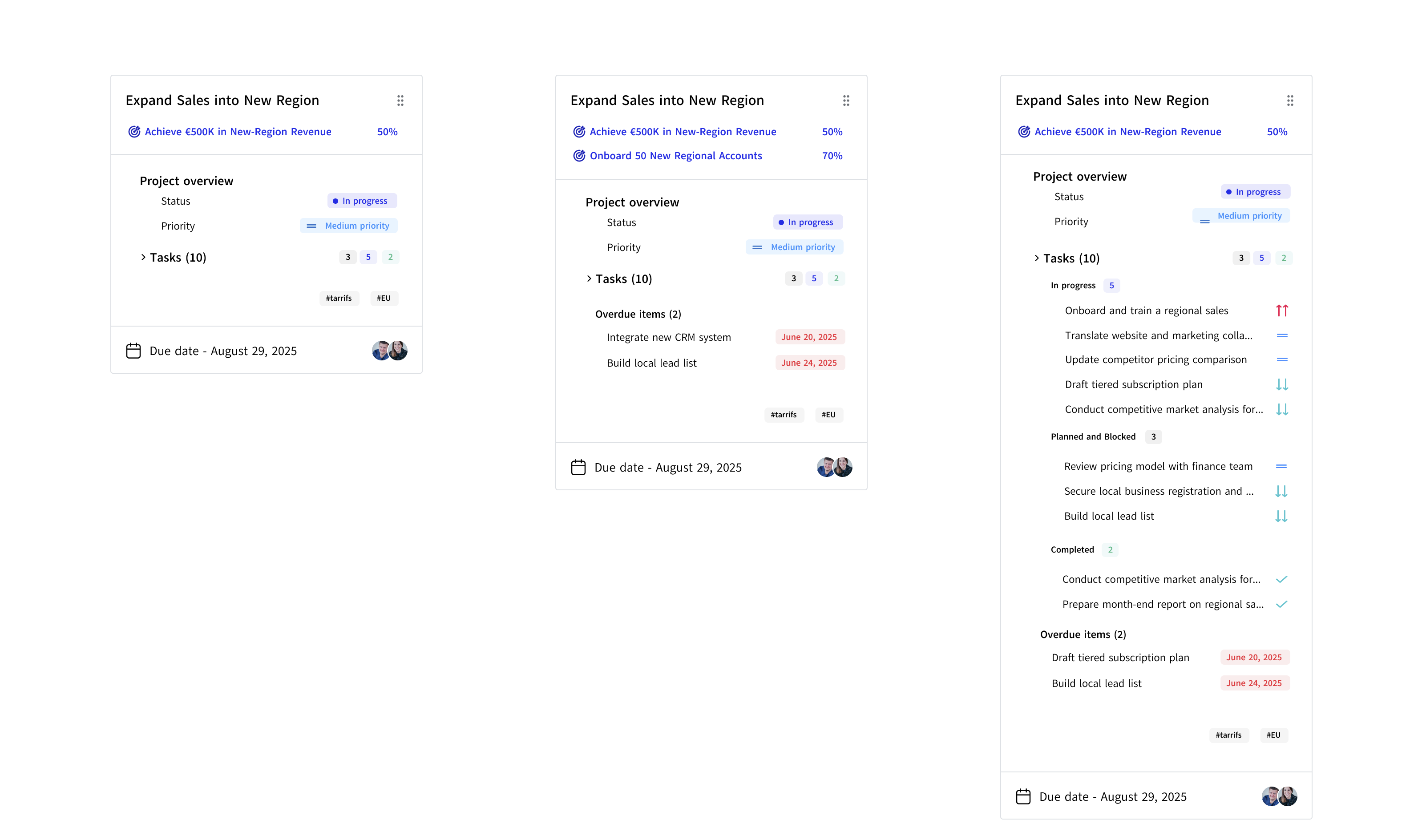The height and width of the screenshot is (840, 1422).
Task: Collapse Tasks (10) chevron on right card
Action: (x=1037, y=258)
